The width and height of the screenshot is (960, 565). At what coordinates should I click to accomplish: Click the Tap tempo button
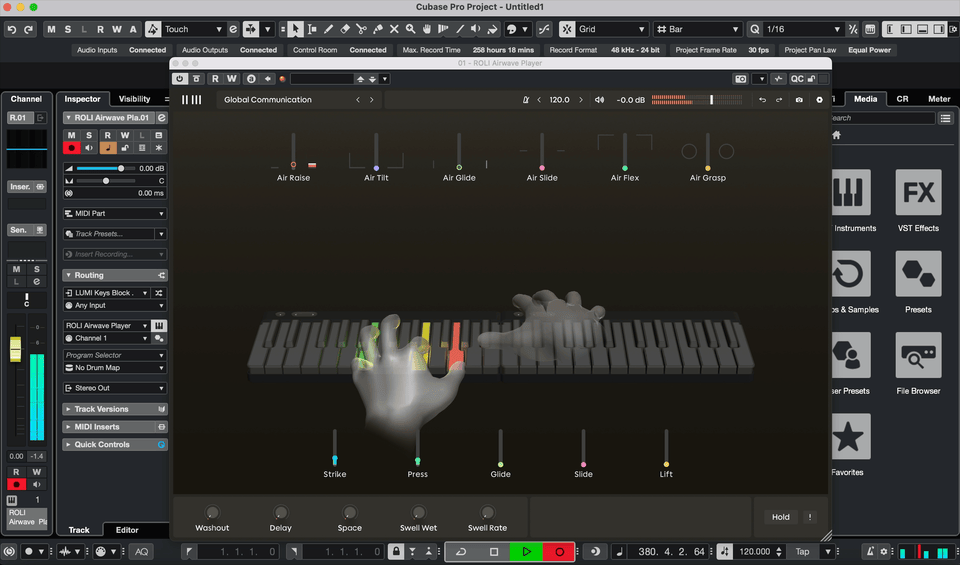(x=802, y=552)
